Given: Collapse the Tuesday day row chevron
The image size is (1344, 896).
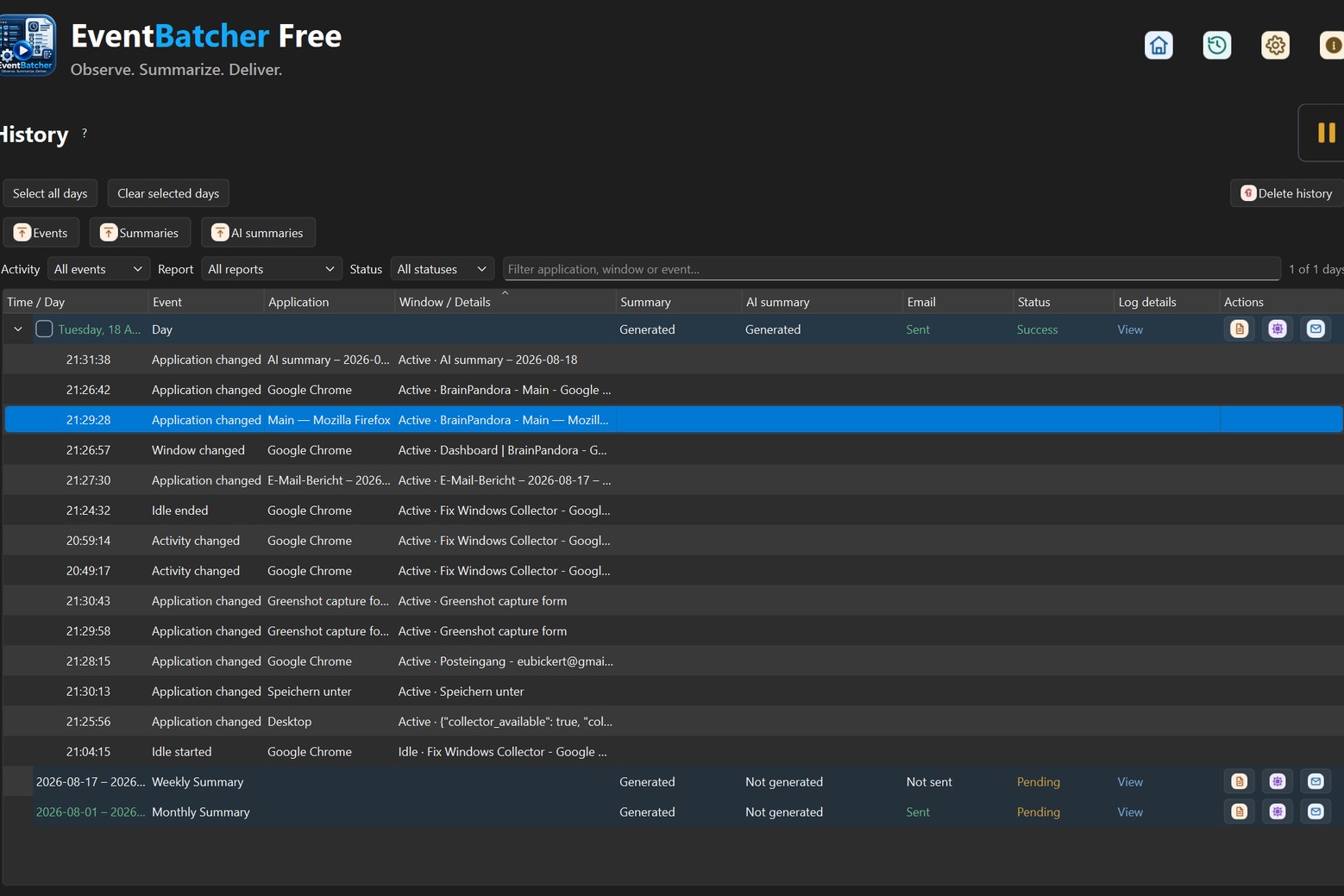Looking at the screenshot, I should pyautogui.click(x=18, y=329).
